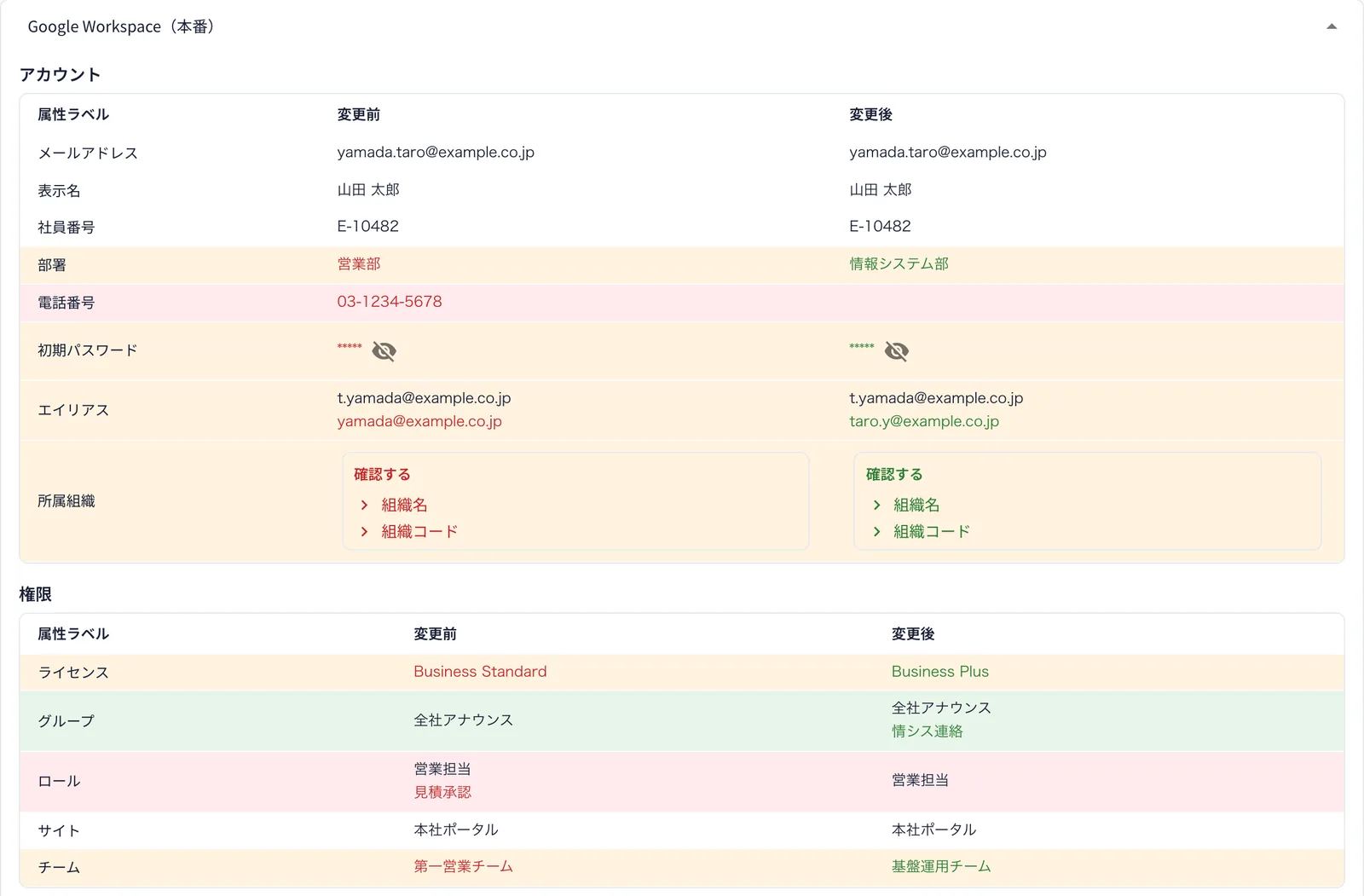Image resolution: width=1364 pixels, height=896 pixels.
Task: Click the 権限 section heading
Action: tap(35, 594)
